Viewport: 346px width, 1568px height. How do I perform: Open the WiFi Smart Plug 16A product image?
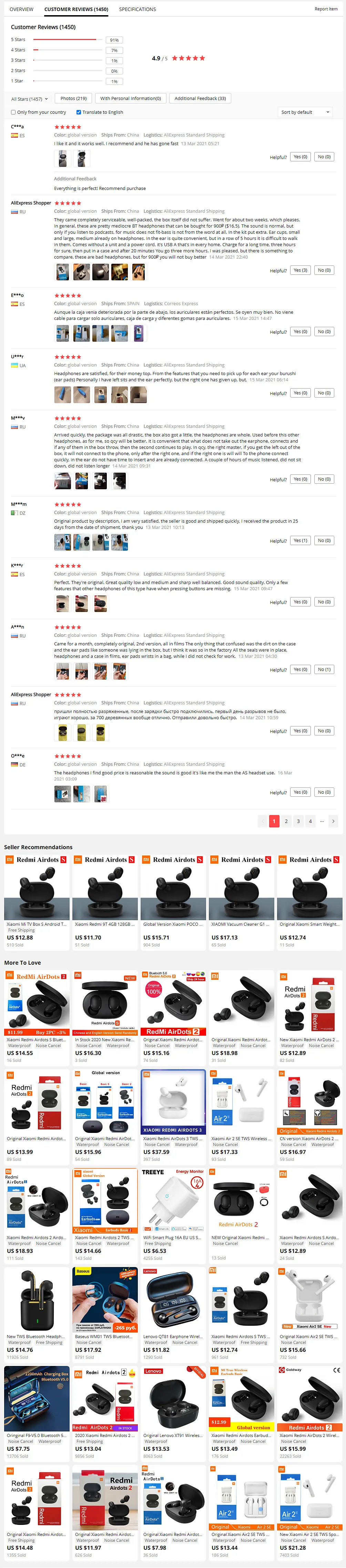(173, 1200)
